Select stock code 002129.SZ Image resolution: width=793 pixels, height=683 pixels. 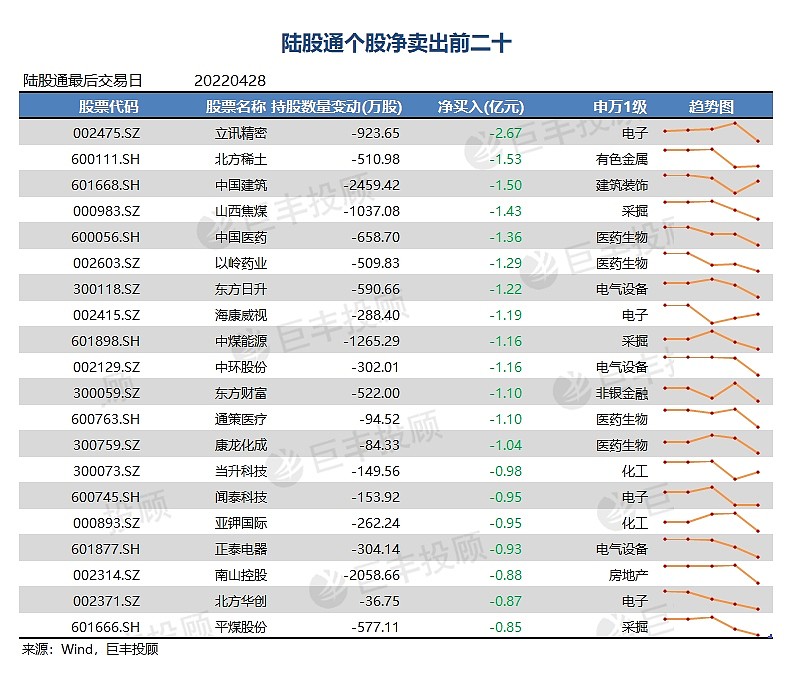(106, 367)
